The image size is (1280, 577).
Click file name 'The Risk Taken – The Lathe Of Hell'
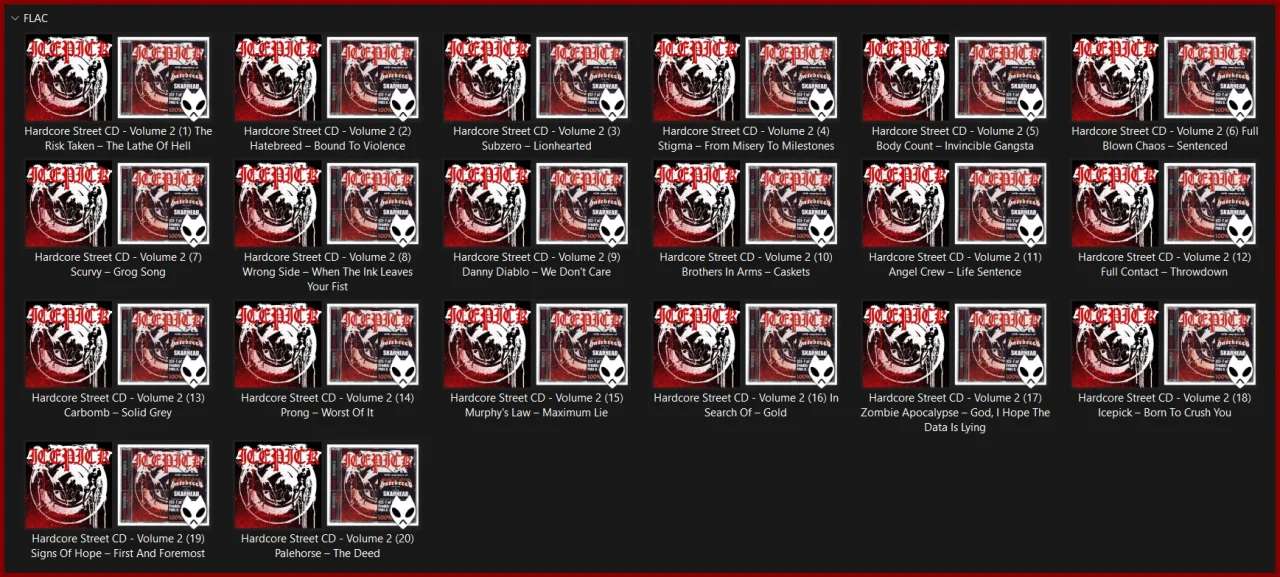pos(118,138)
